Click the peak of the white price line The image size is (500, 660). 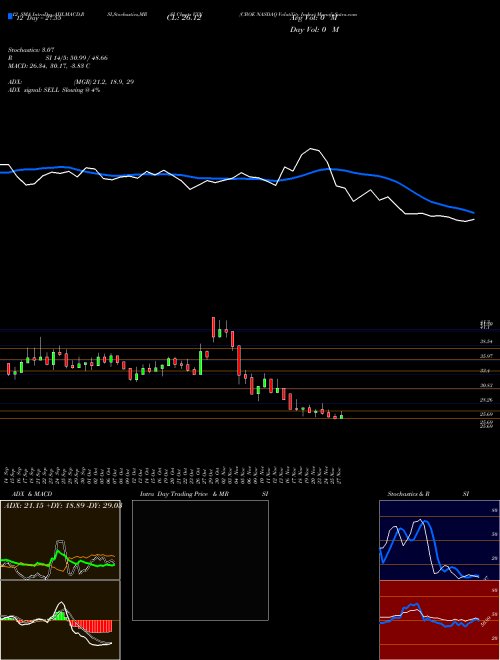(312, 149)
